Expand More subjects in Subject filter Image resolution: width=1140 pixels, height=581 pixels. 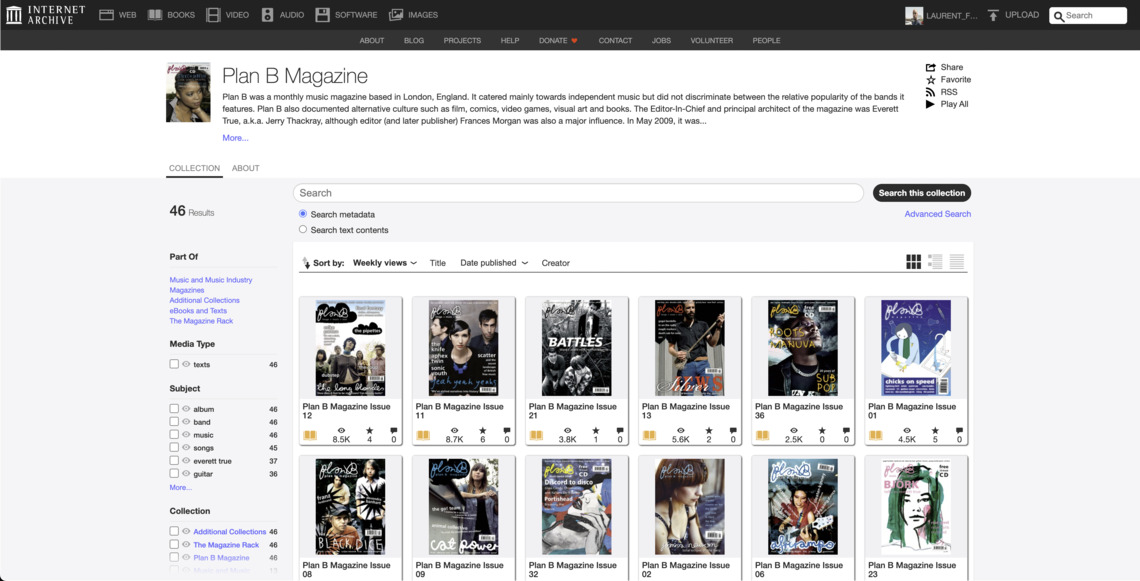pyautogui.click(x=180, y=488)
